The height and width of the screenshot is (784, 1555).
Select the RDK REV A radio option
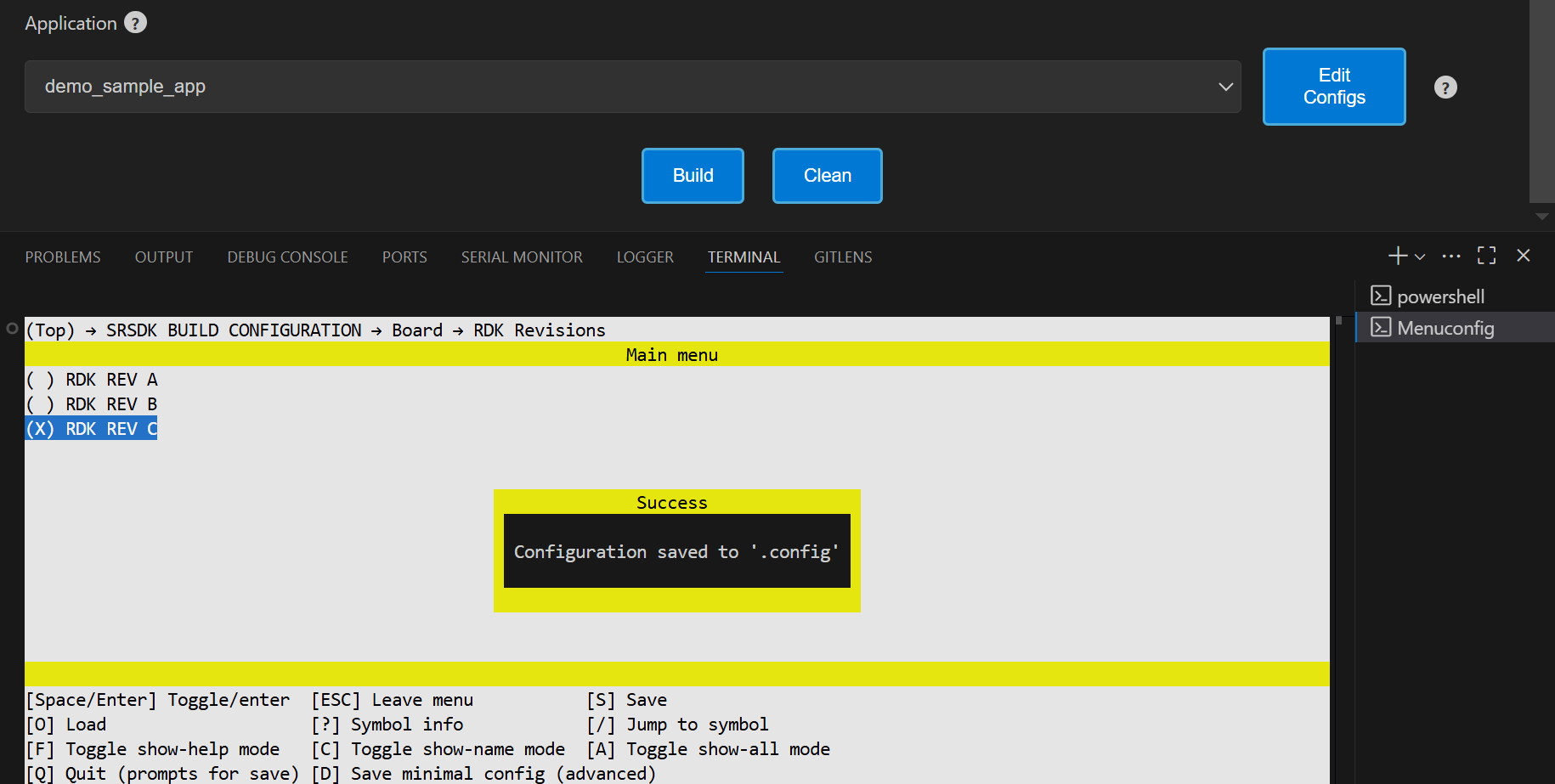tap(92, 380)
